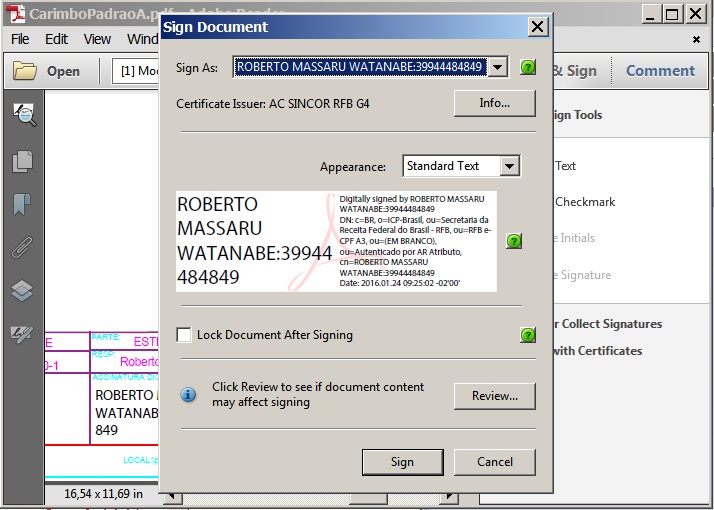
Task: Select the Add Text tool in side panel
Action: (566, 166)
